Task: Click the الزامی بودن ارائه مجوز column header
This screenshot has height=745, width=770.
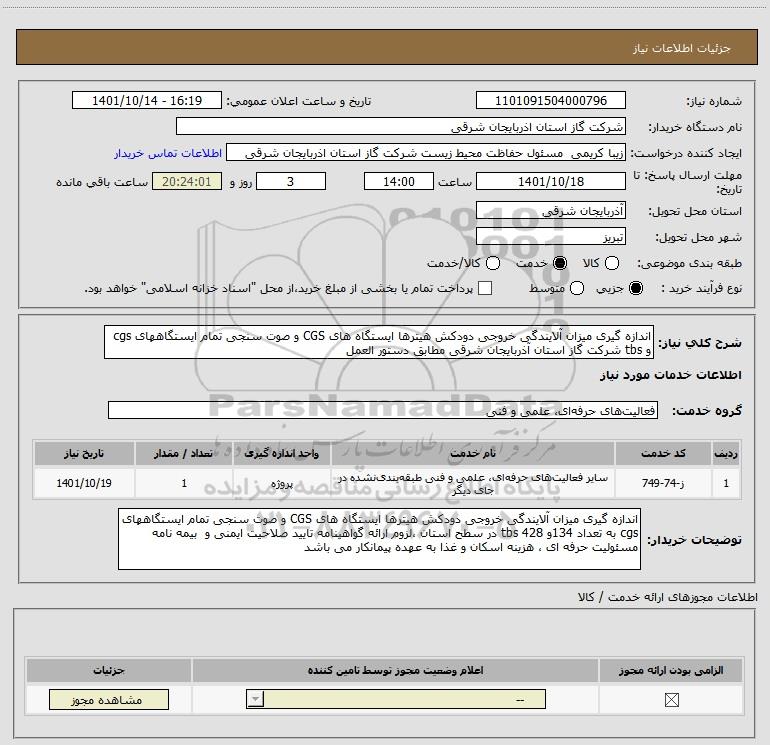Action: pos(671,670)
